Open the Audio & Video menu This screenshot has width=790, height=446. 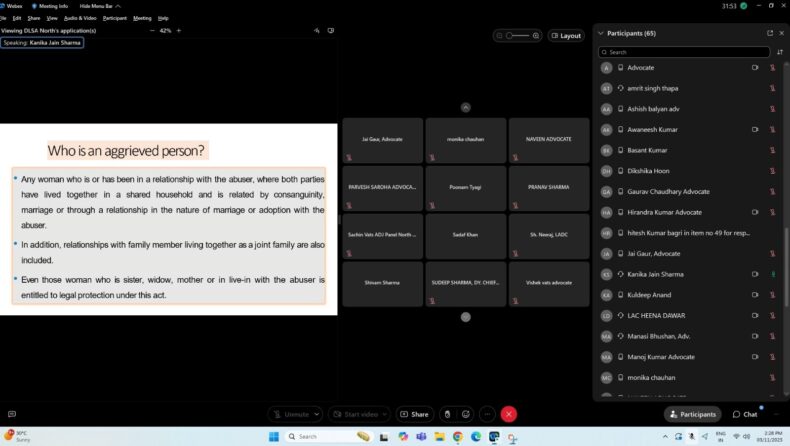[80, 18]
